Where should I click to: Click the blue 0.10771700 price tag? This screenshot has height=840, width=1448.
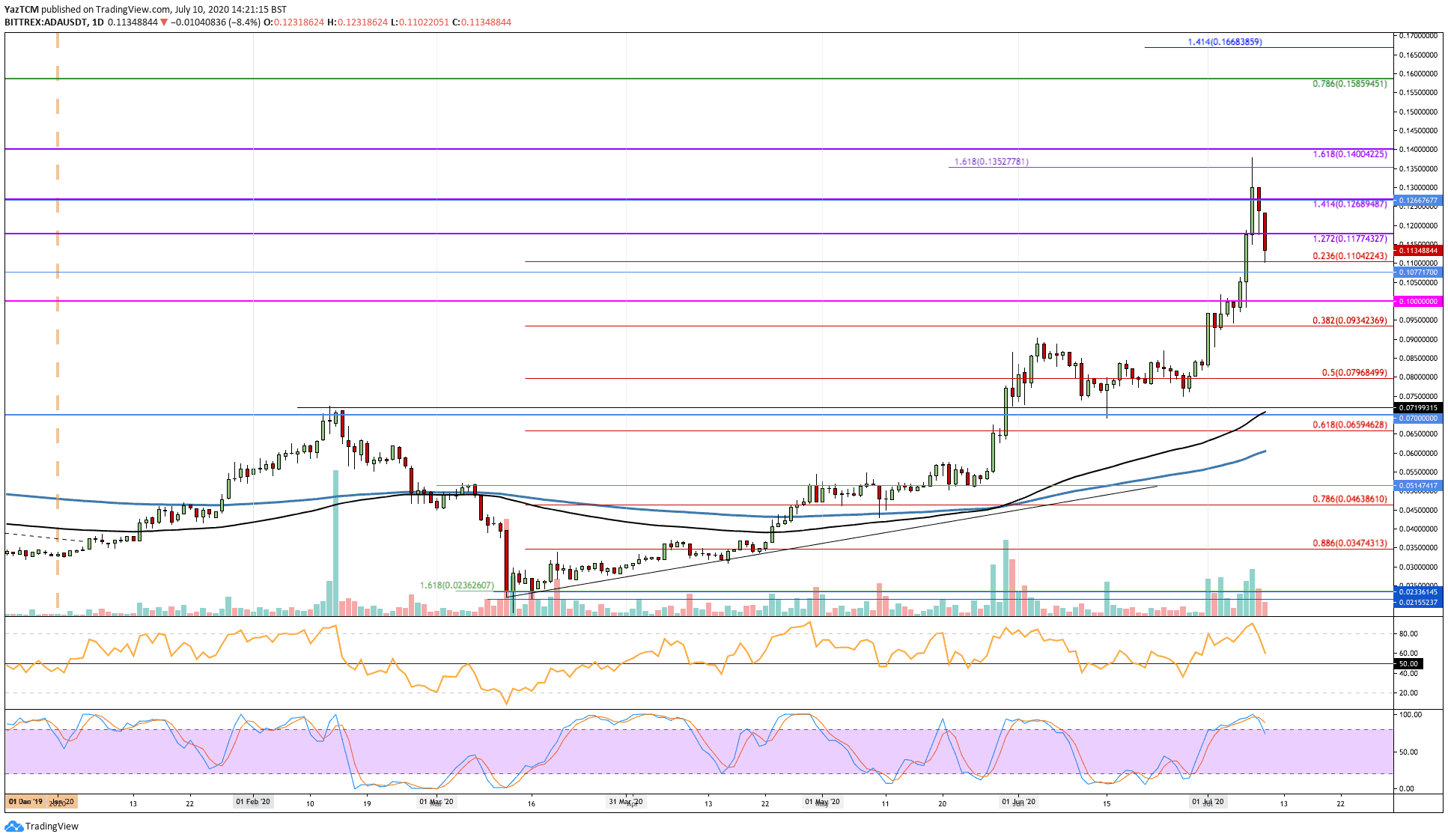click(1417, 273)
